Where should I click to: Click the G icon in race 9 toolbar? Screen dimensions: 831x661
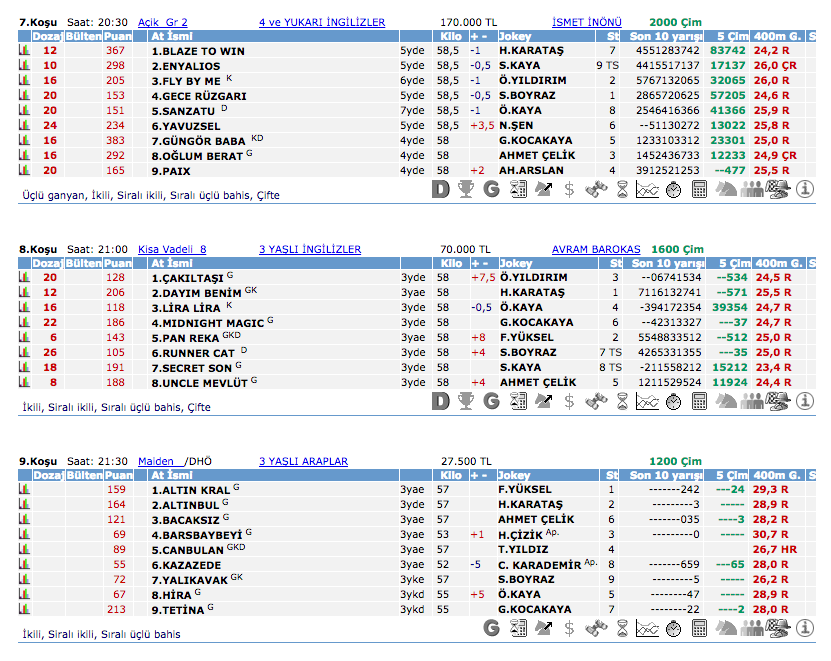tap(492, 628)
